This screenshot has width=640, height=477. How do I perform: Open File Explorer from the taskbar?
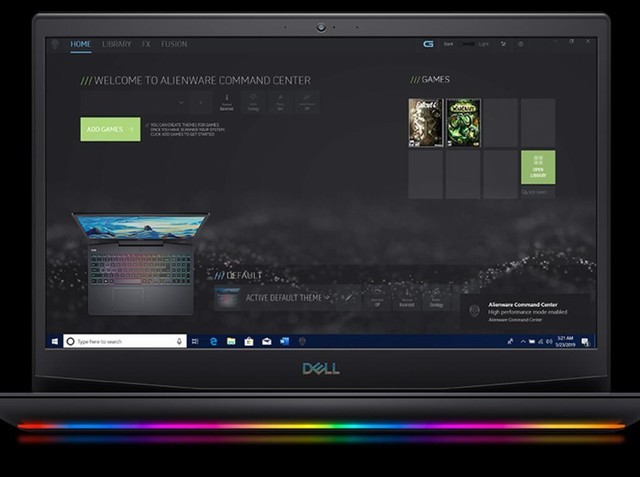231,342
